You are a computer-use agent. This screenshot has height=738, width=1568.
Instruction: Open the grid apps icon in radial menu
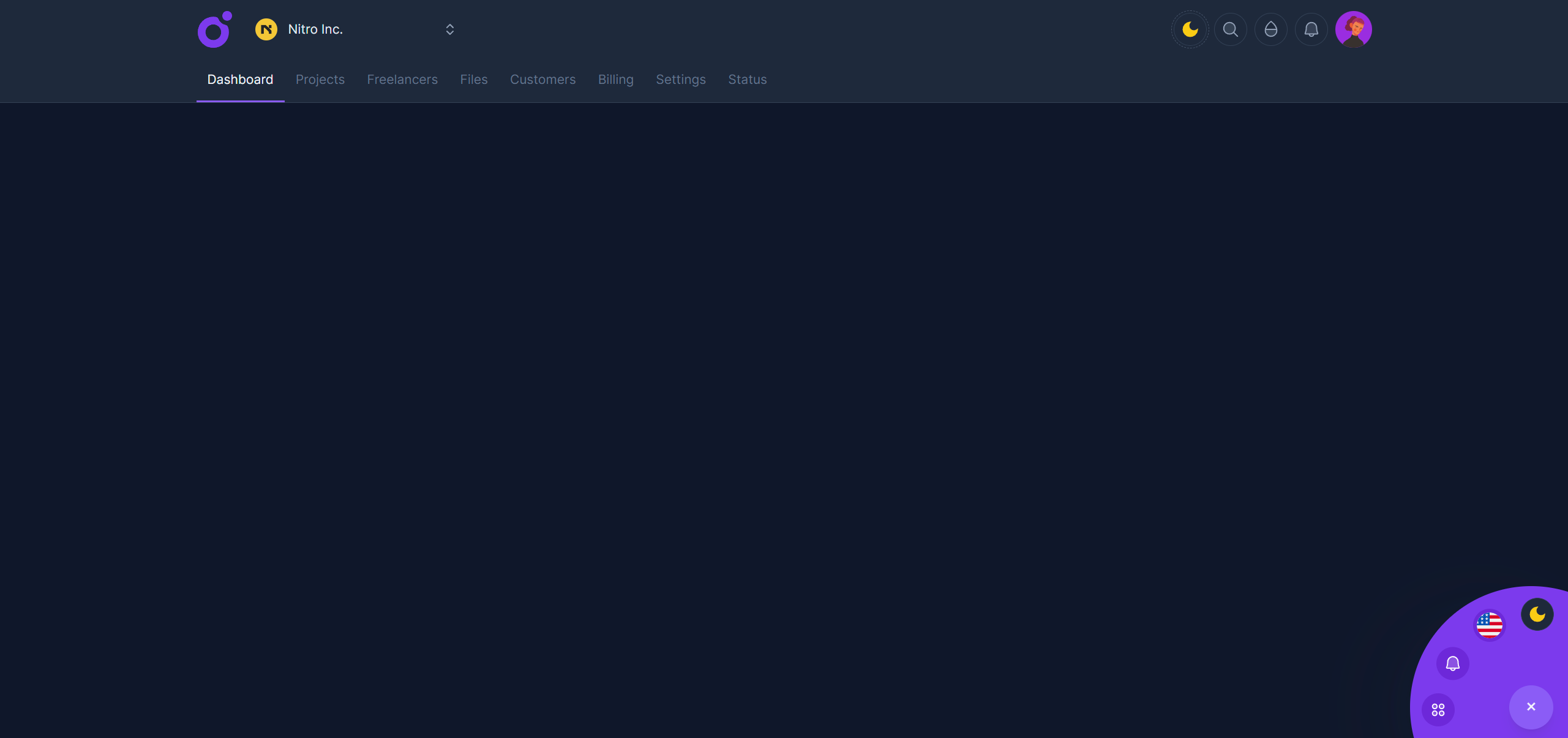click(x=1438, y=709)
